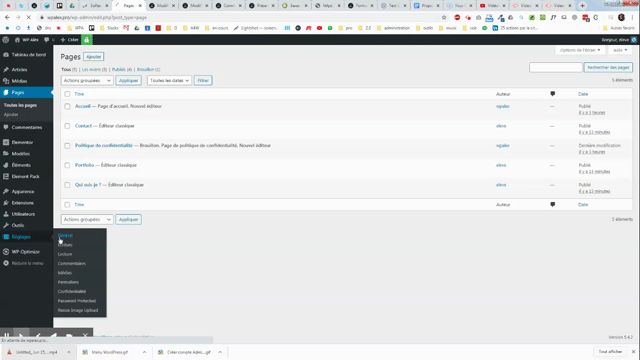Image resolution: width=640 pixels, height=360 pixels.
Task: Expand Menu WordPress.gif download options
Action: (144, 352)
